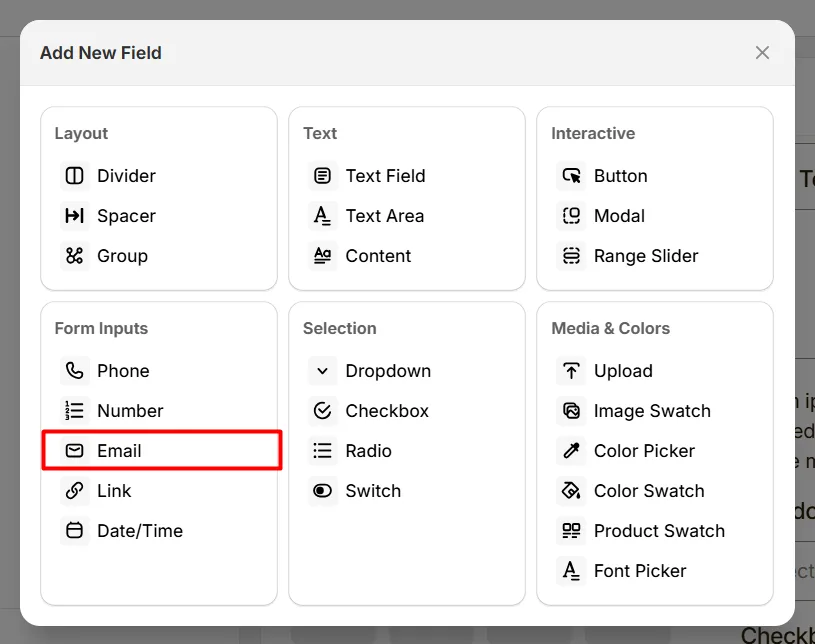Image resolution: width=815 pixels, height=644 pixels.
Task: Pick the Phone input icon
Action: [74, 371]
